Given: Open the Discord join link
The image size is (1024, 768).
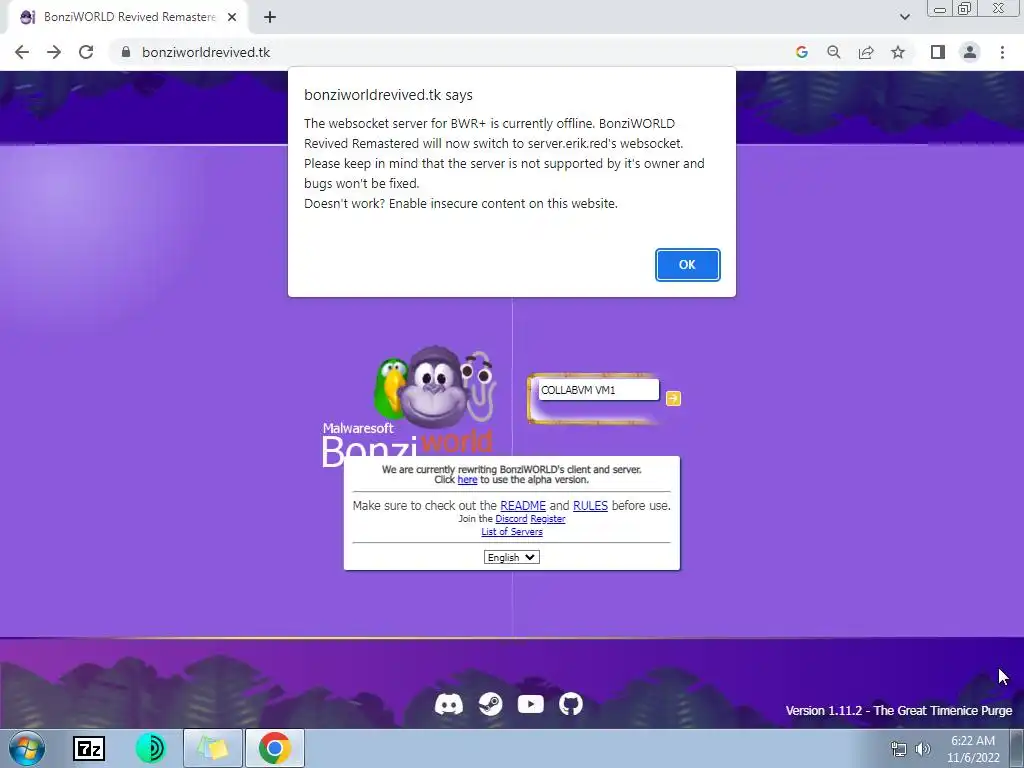Looking at the screenshot, I should click(x=511, y=519).
